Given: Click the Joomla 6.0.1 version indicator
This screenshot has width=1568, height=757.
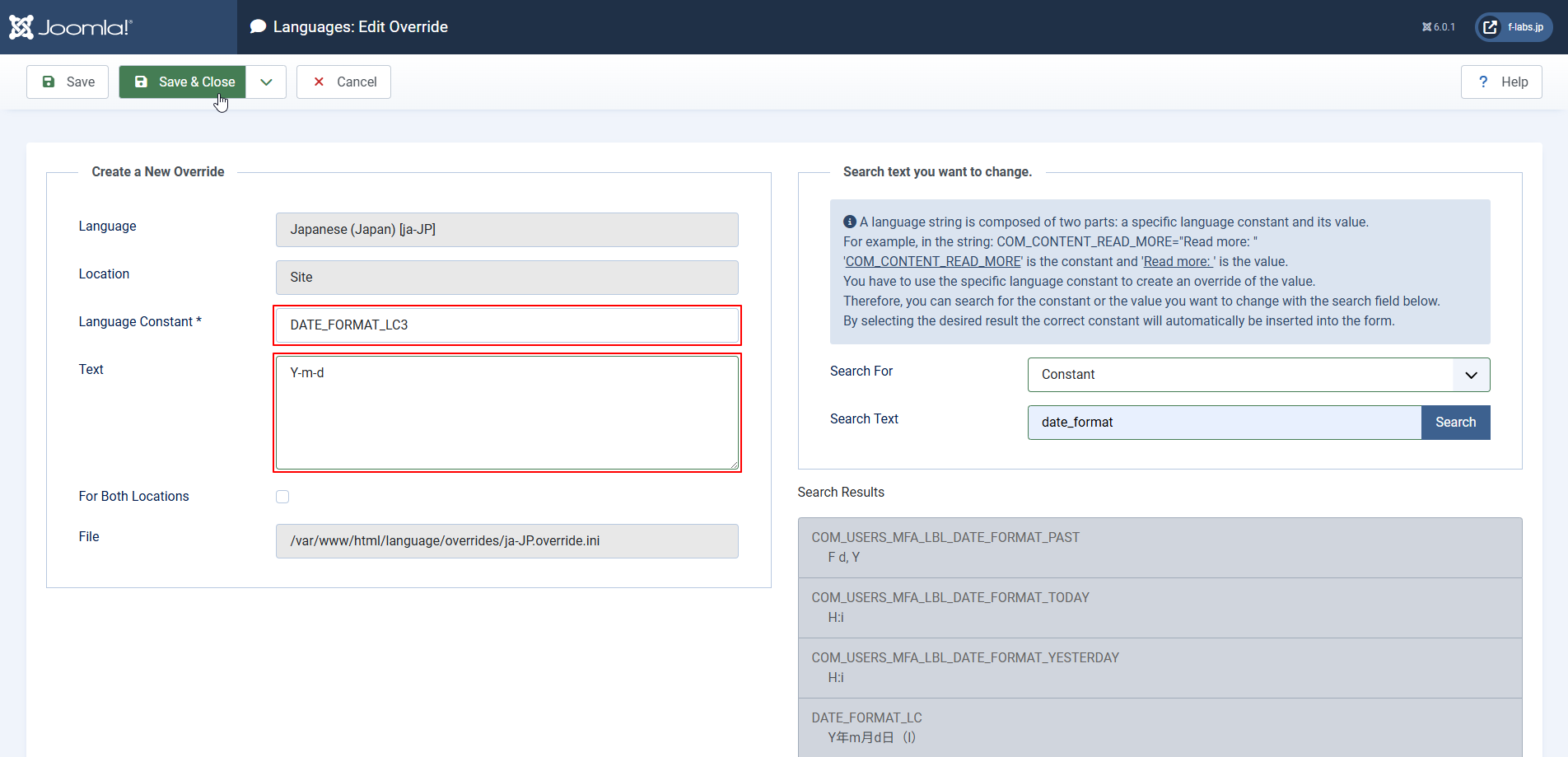Looking at the screenshot, I should pos(1438,27).
